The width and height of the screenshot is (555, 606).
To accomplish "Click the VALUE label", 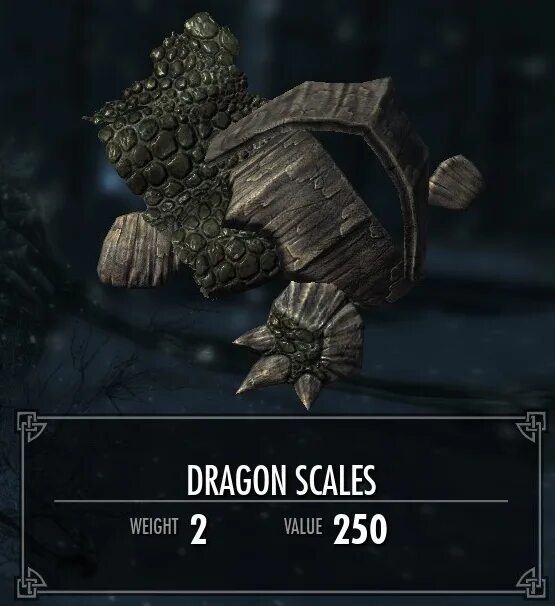I will 303,526.
